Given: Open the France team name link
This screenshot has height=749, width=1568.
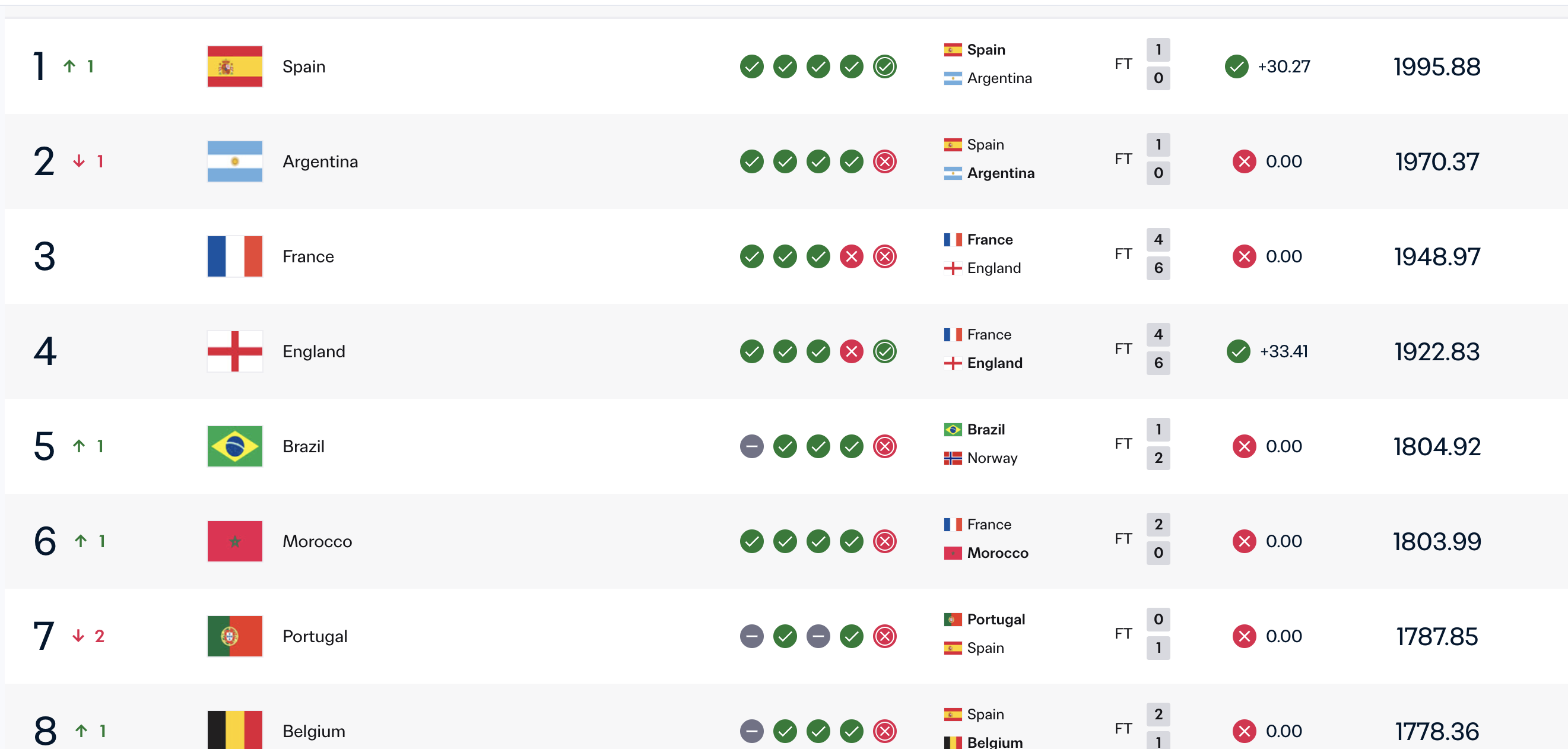Looking at the screenshot, I should (308, 256).
